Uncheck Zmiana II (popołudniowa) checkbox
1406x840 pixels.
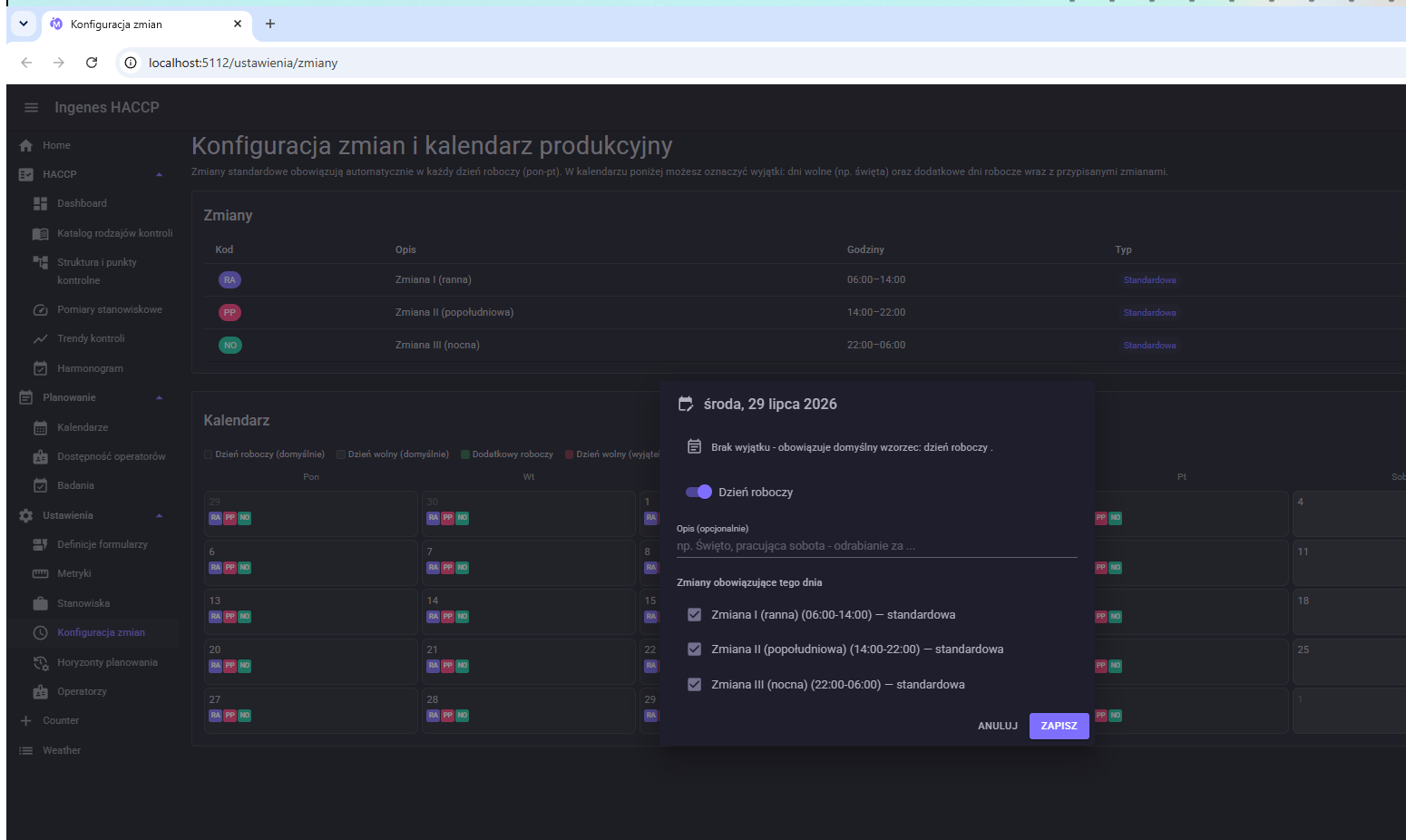point(695,649)
